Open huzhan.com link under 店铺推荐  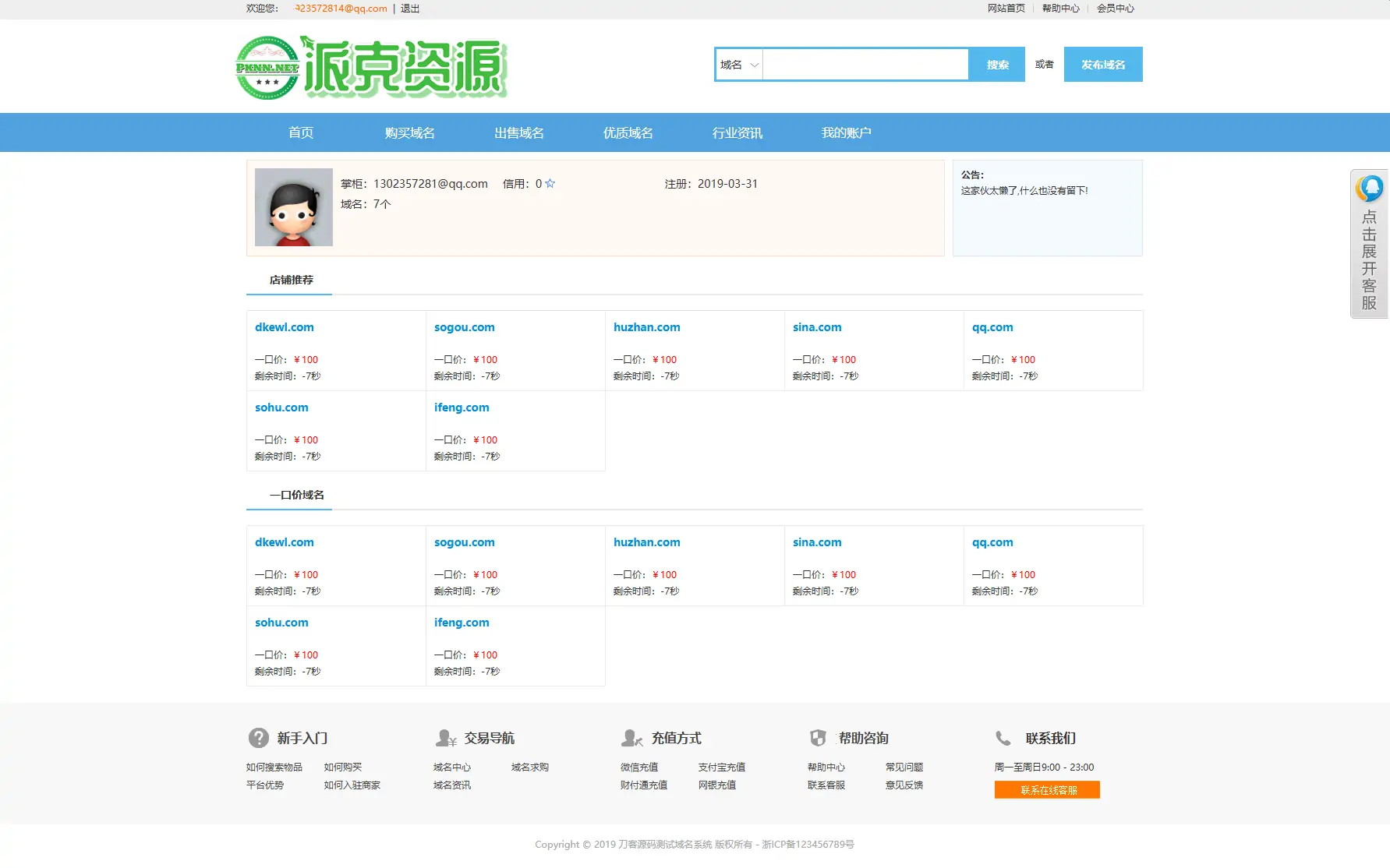(x=646, y=327)
